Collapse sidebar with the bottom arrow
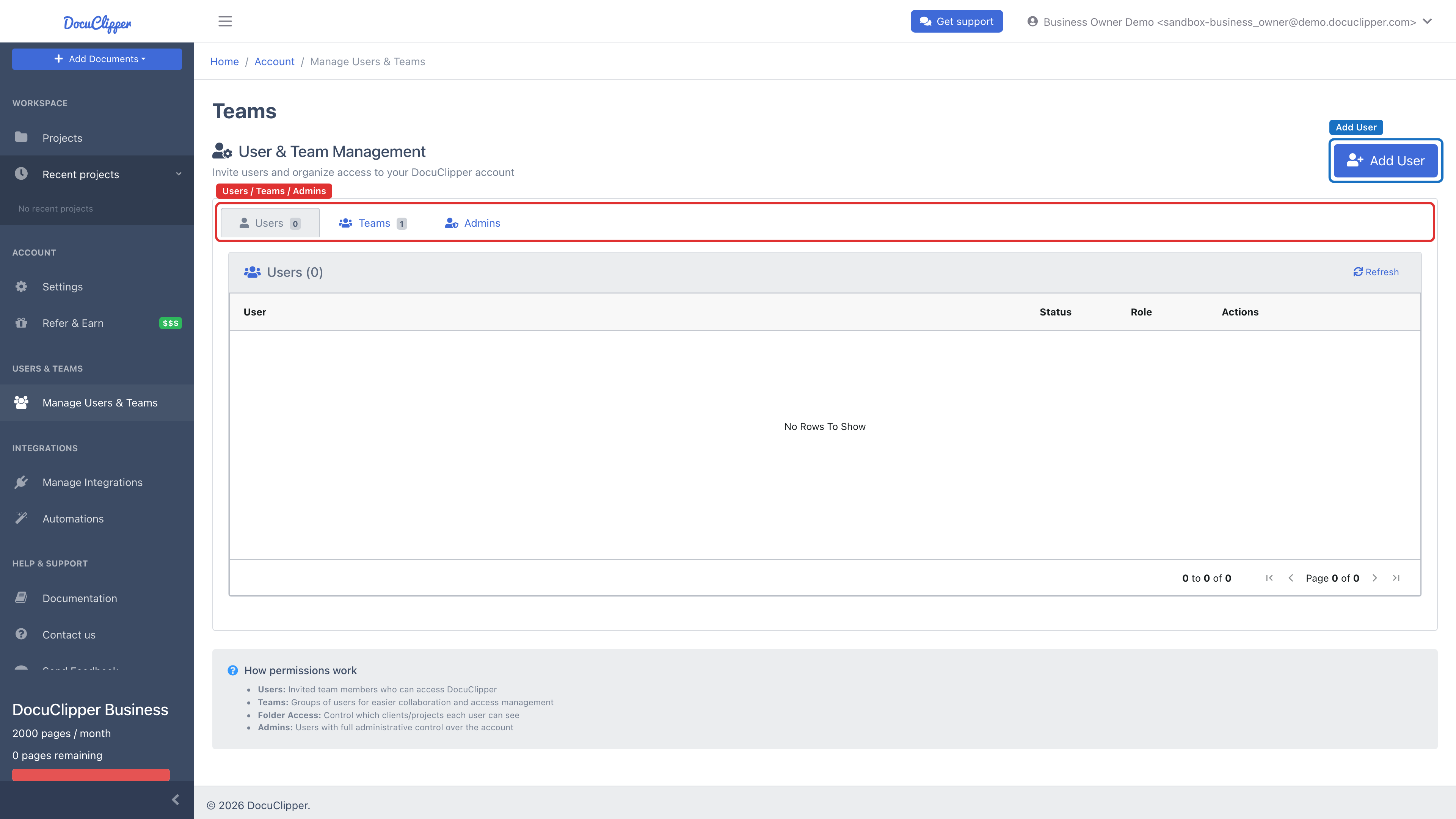Screen dimensions: 1456x819 [x=175, y=800]
